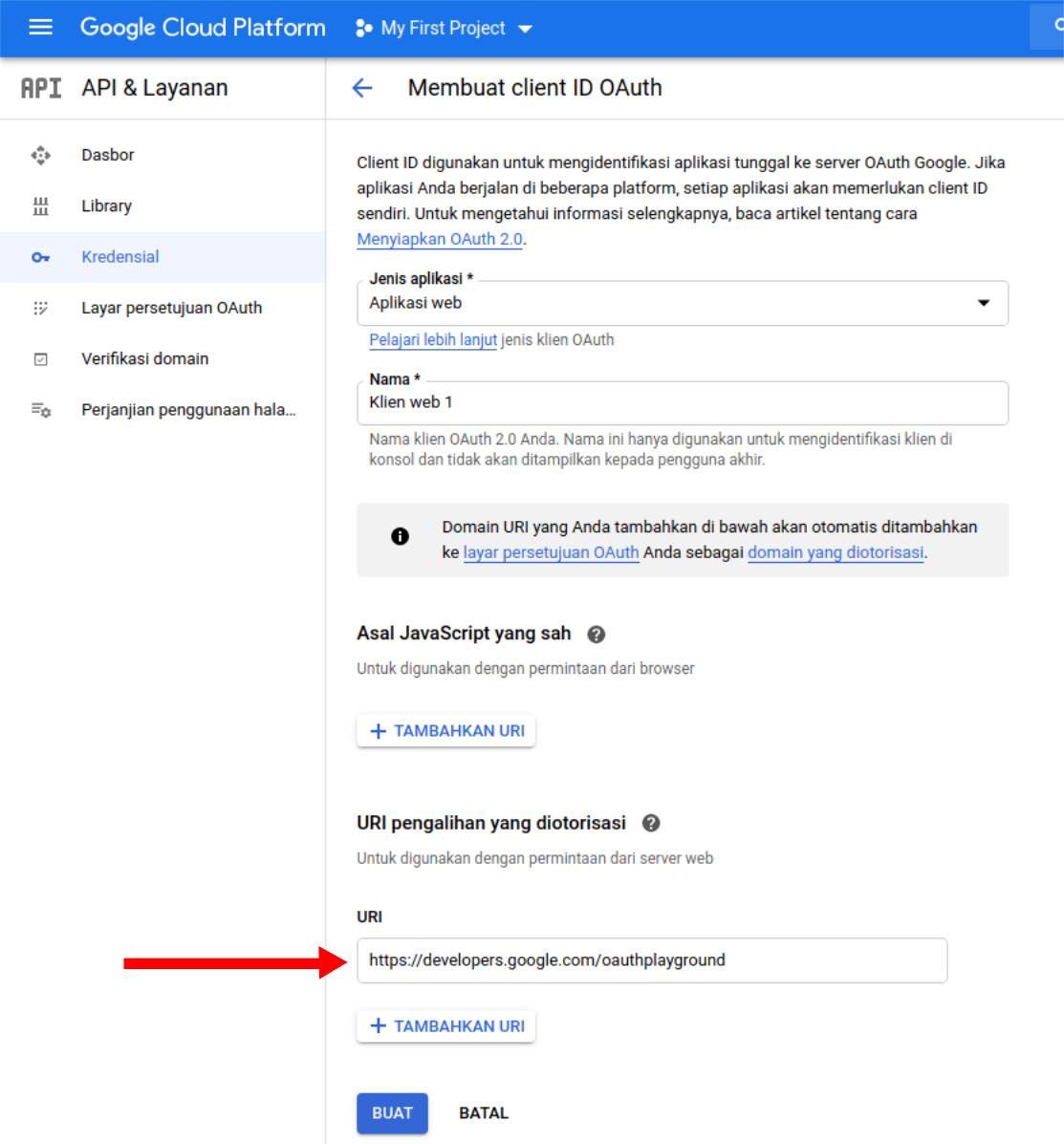The width and height of the screenshot is (1064, 1144).
Task: Click the API logo icon in sidebar
Action: 41,88
